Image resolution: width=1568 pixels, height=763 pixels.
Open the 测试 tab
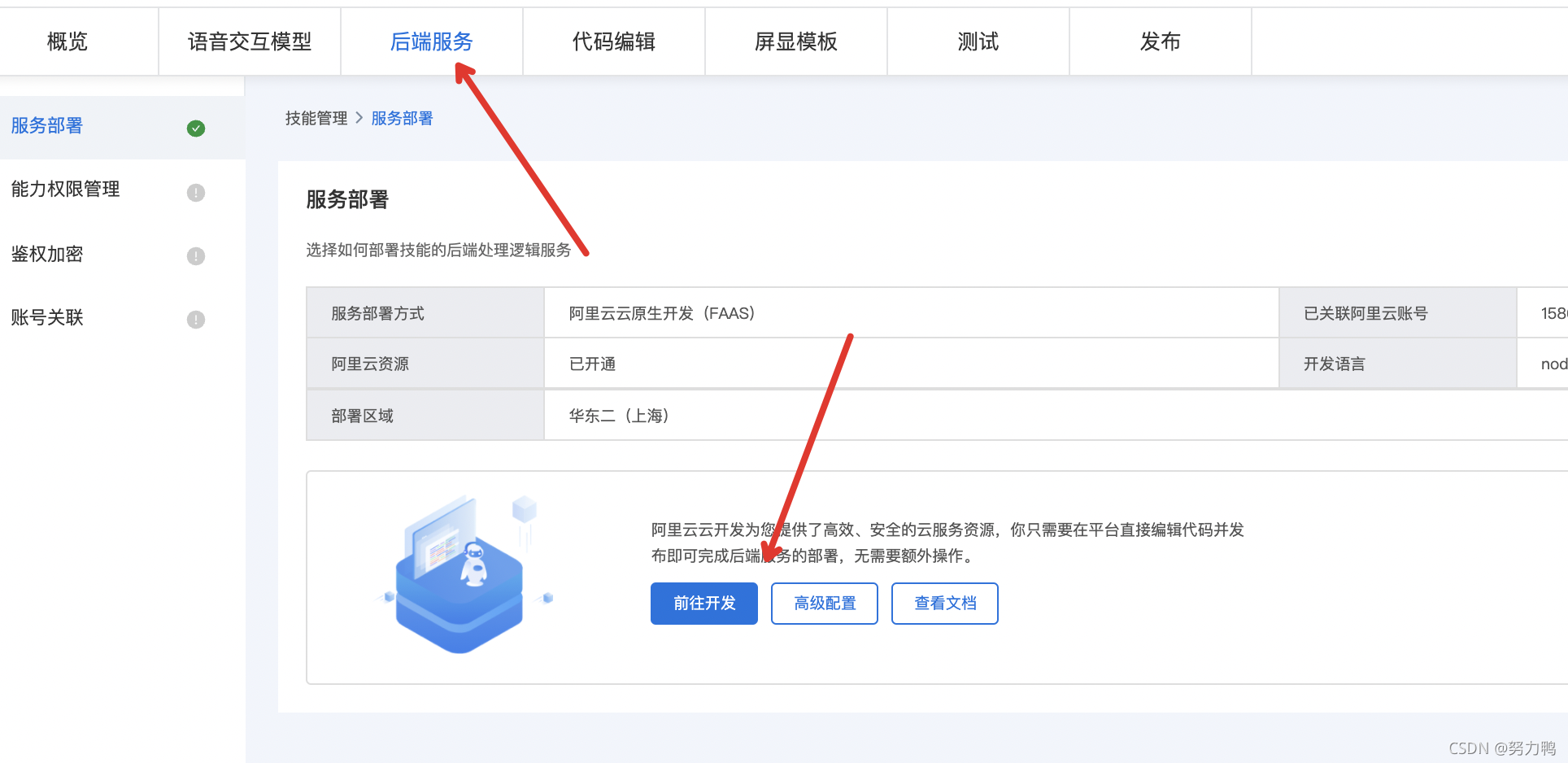pos(978,41)
